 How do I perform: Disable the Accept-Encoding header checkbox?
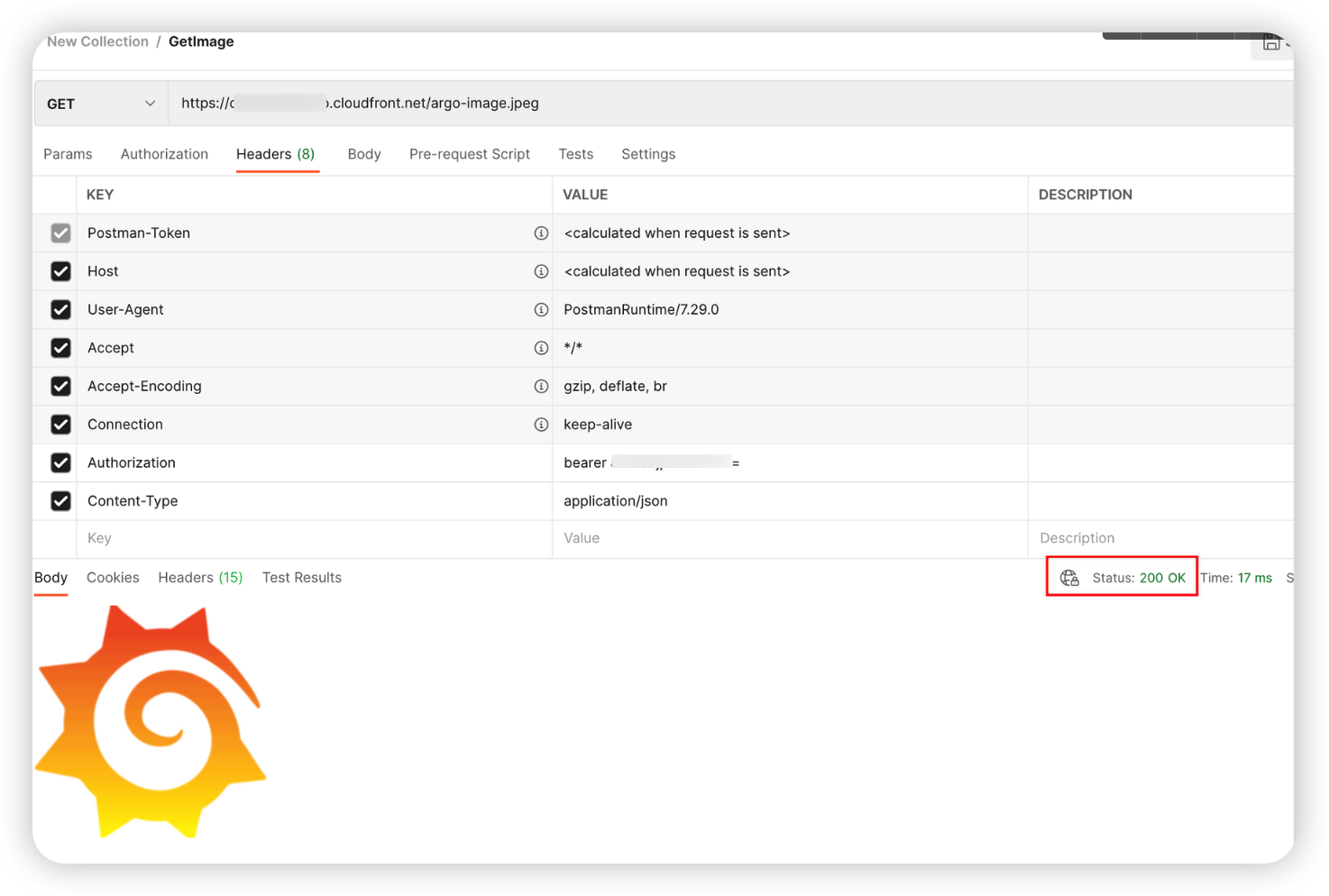(60, 387)
